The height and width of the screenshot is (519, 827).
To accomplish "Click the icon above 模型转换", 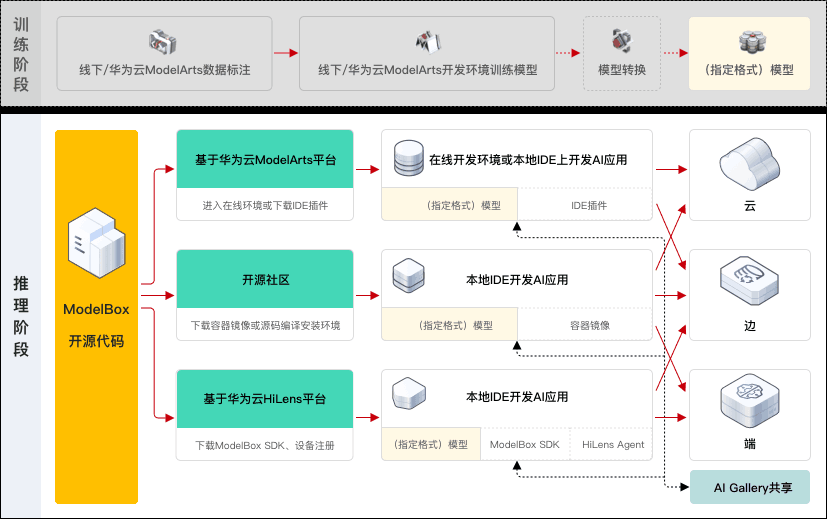I will point(622,41).
